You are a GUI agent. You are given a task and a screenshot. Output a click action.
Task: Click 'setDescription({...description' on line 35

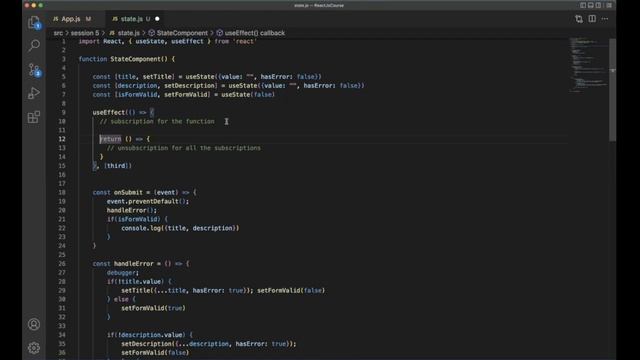[175, 344]
